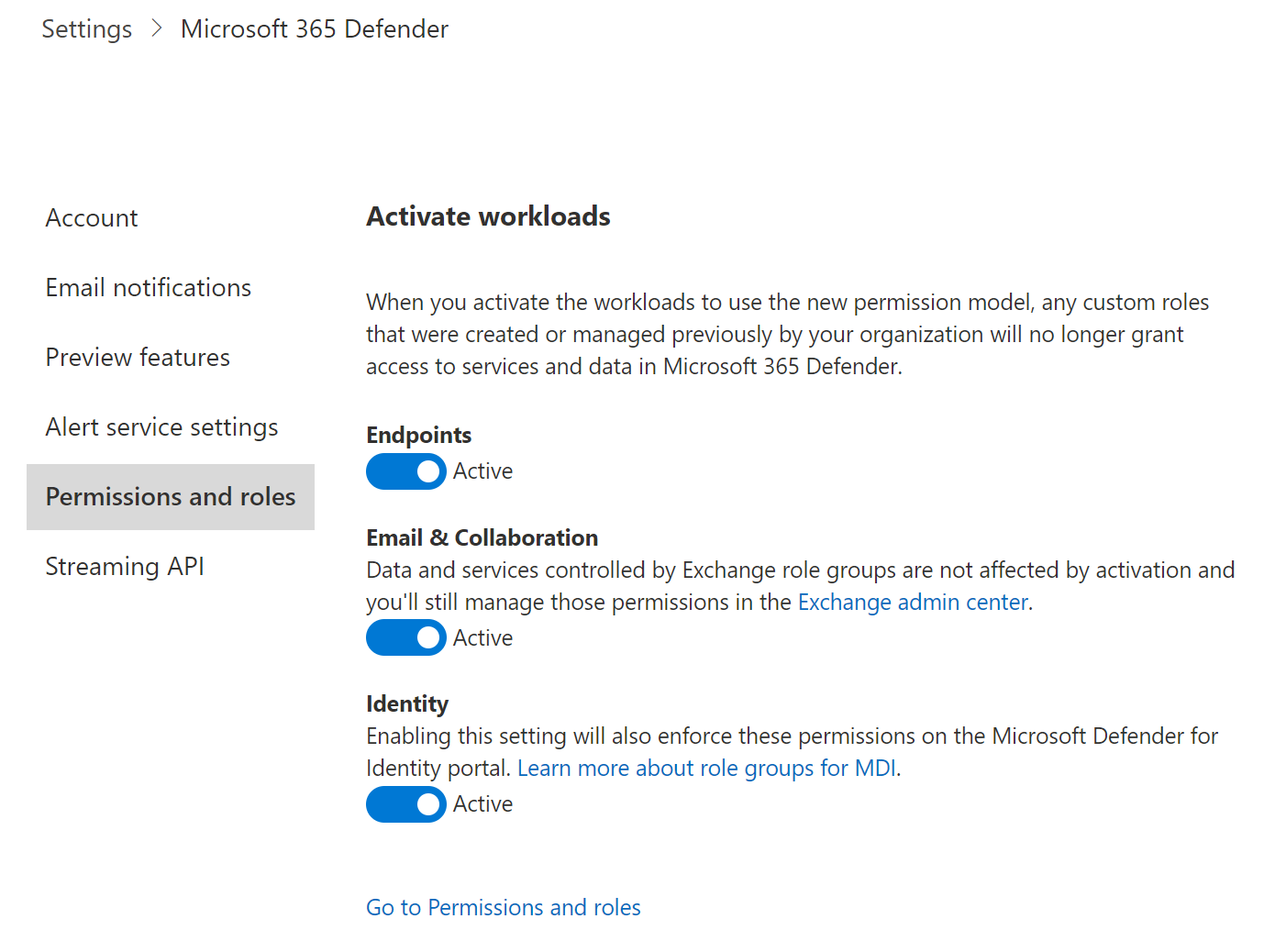Disable the Endpoints workload toggle
The height and width of the screenshot is (952, 1286).
(x=405, y=471)
